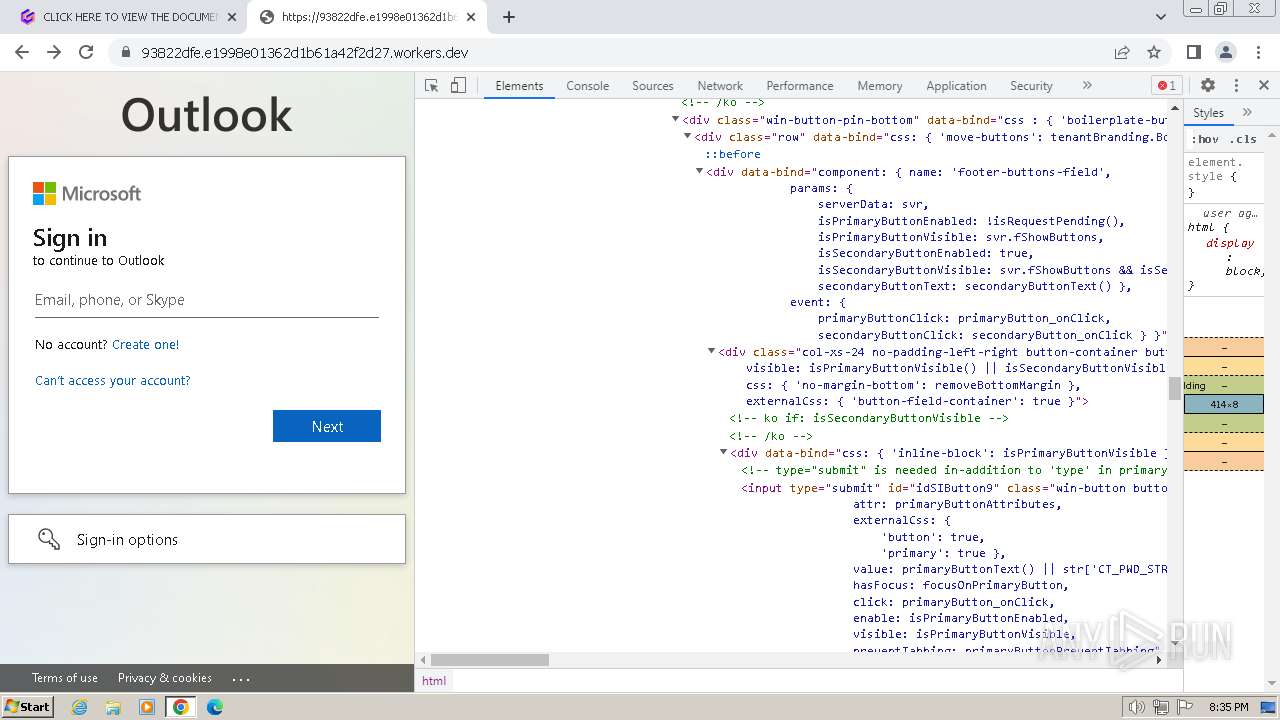1280x720 pixels.
Task: Collapse the win-button-pin-bottom div node
Action: pyautogui.click(x=676, y=120)
